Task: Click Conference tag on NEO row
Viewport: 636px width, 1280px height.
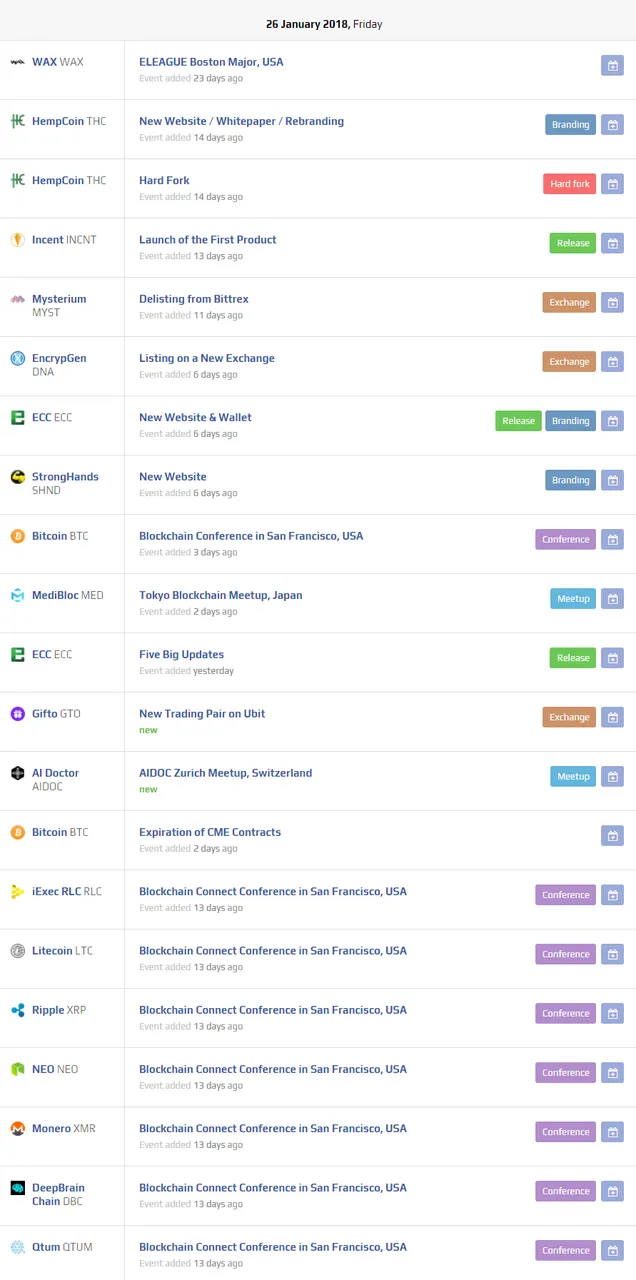Action: click(x=565, y=1072)
